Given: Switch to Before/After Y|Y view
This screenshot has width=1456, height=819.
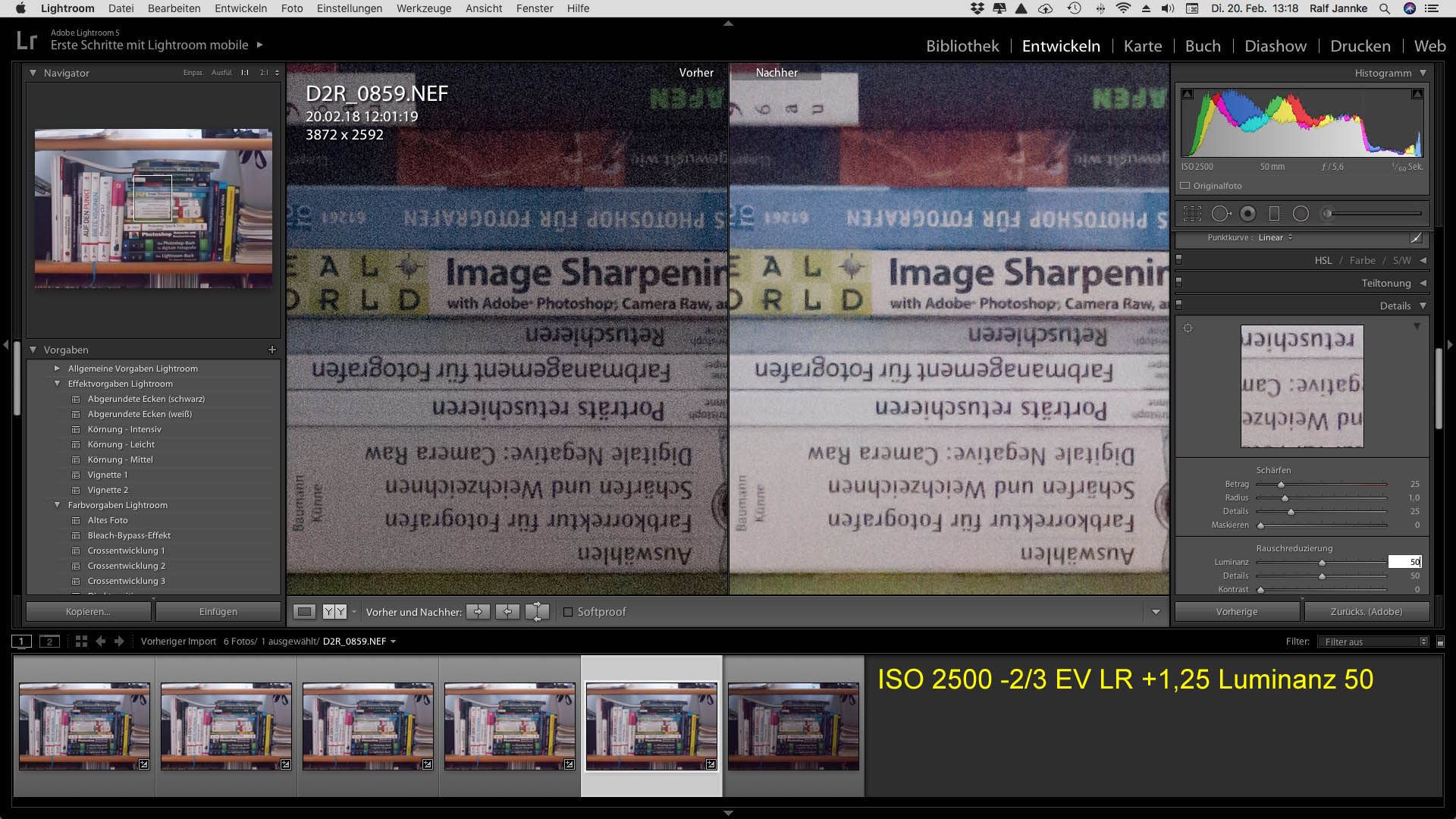Looking at the screenshot, I should pos(334,612).
